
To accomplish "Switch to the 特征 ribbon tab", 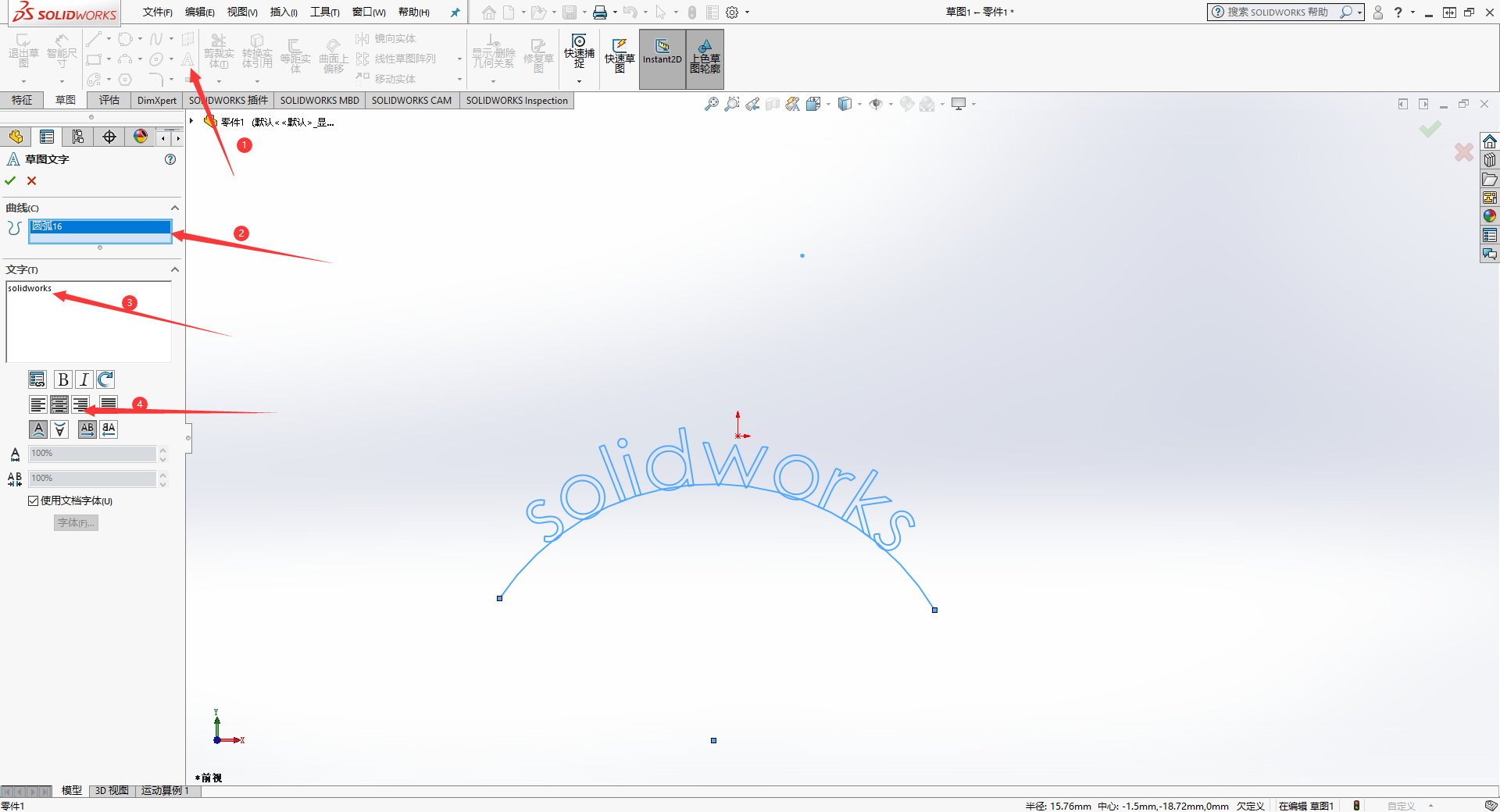I will pyautogui.click(x=22, y=100).
